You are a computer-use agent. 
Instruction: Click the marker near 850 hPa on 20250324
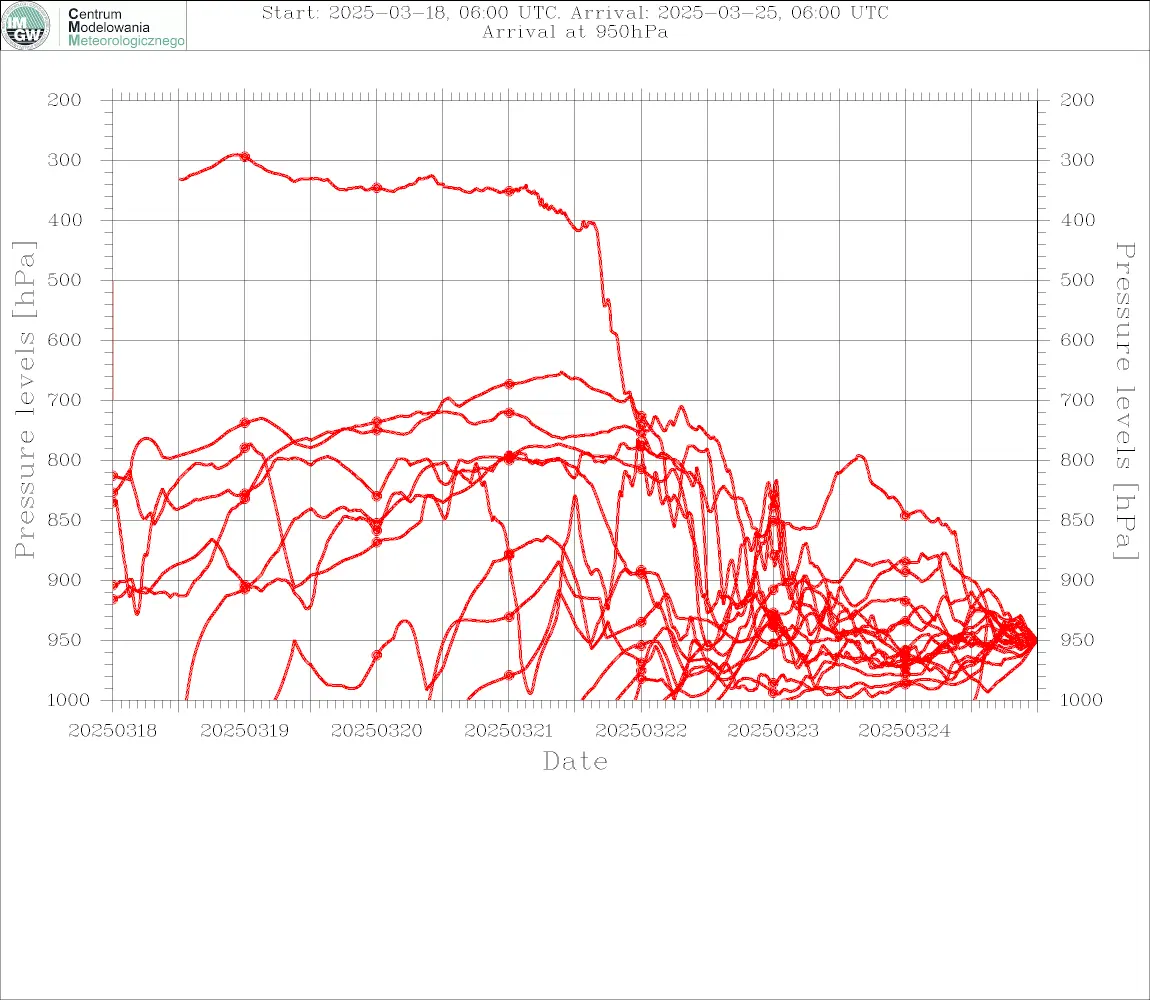[x=905, y=516]
